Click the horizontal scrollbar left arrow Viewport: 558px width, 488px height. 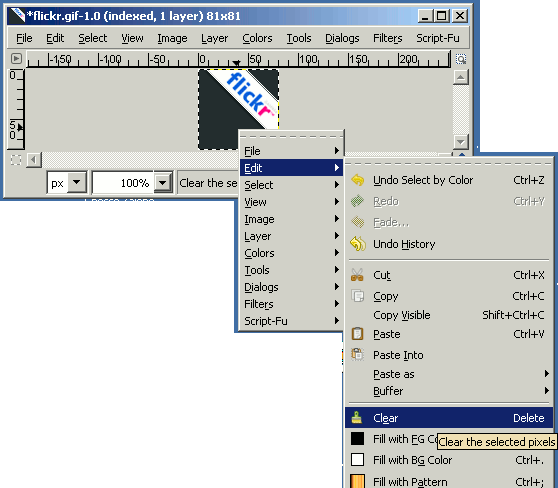click(x=34, y=160)
